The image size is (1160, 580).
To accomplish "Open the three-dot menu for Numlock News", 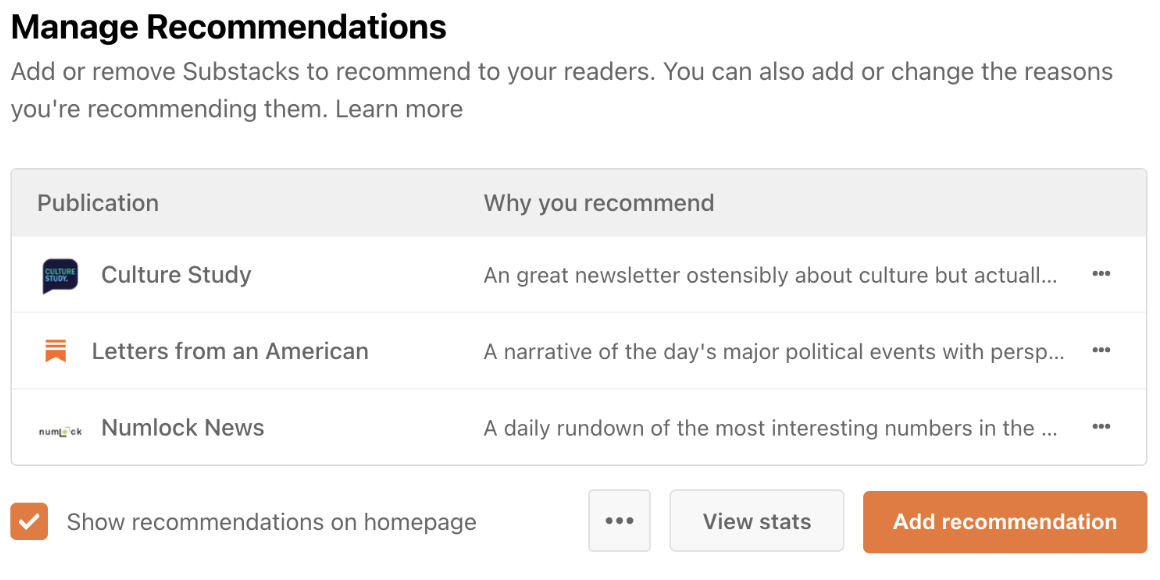I will click(1101, 426).
